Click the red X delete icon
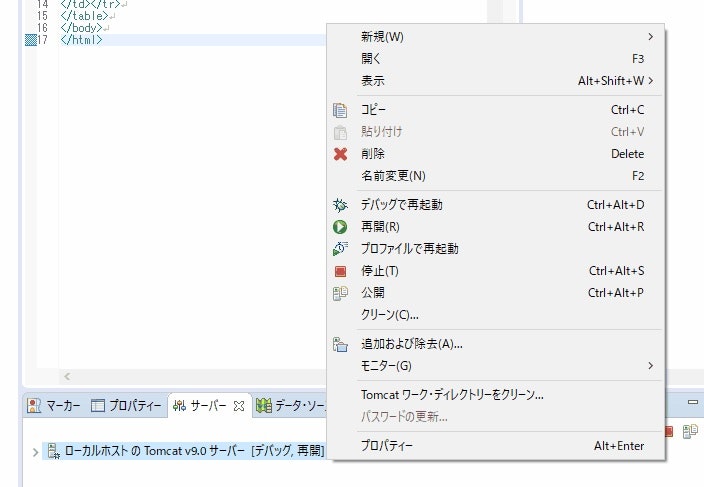704x487 pixels. coord(340,154)
